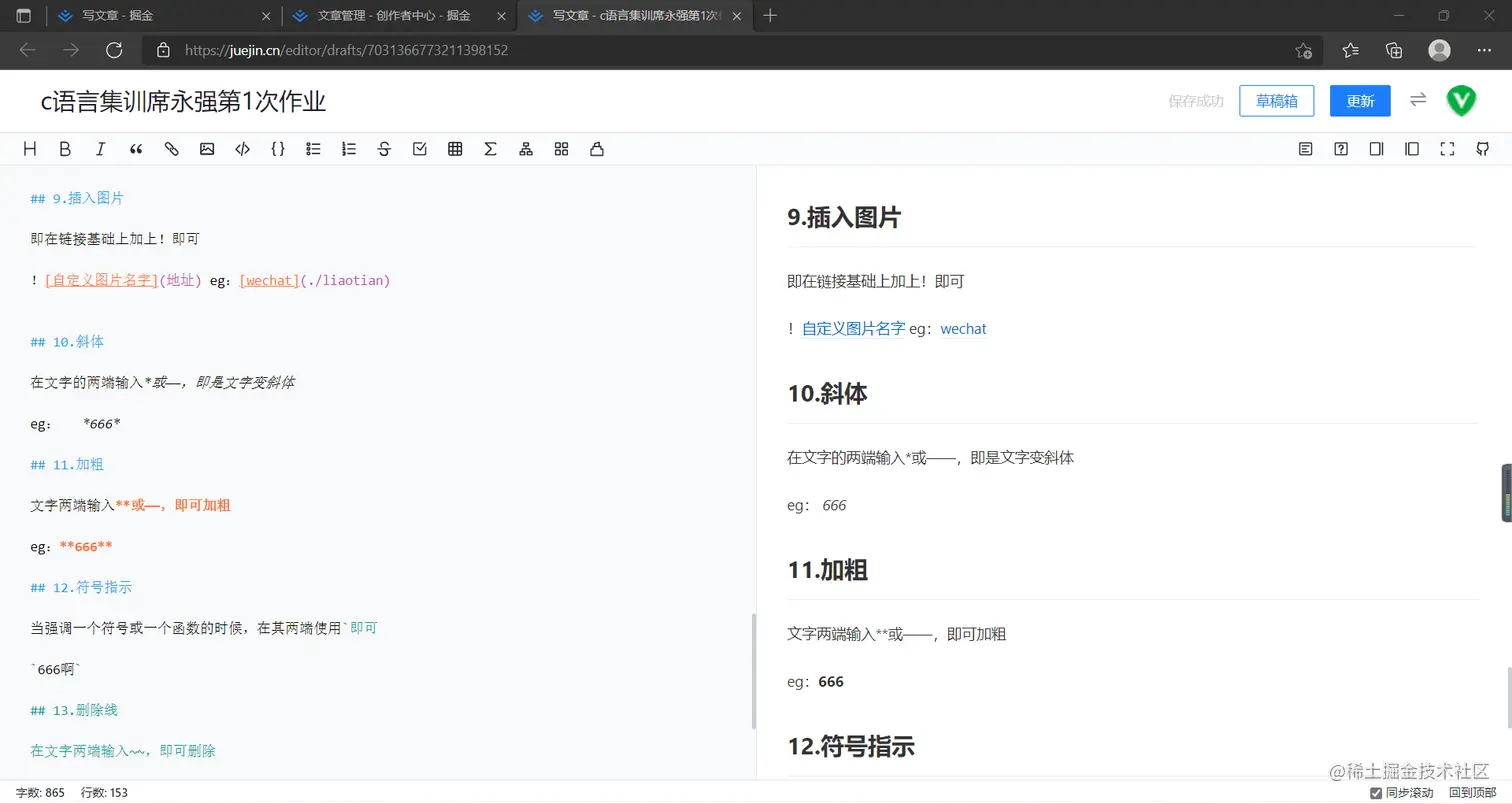Open the browser settings and more menu
Image resolution: width=1512 pixels, height=804 pixels.
tap(1484, 50)
